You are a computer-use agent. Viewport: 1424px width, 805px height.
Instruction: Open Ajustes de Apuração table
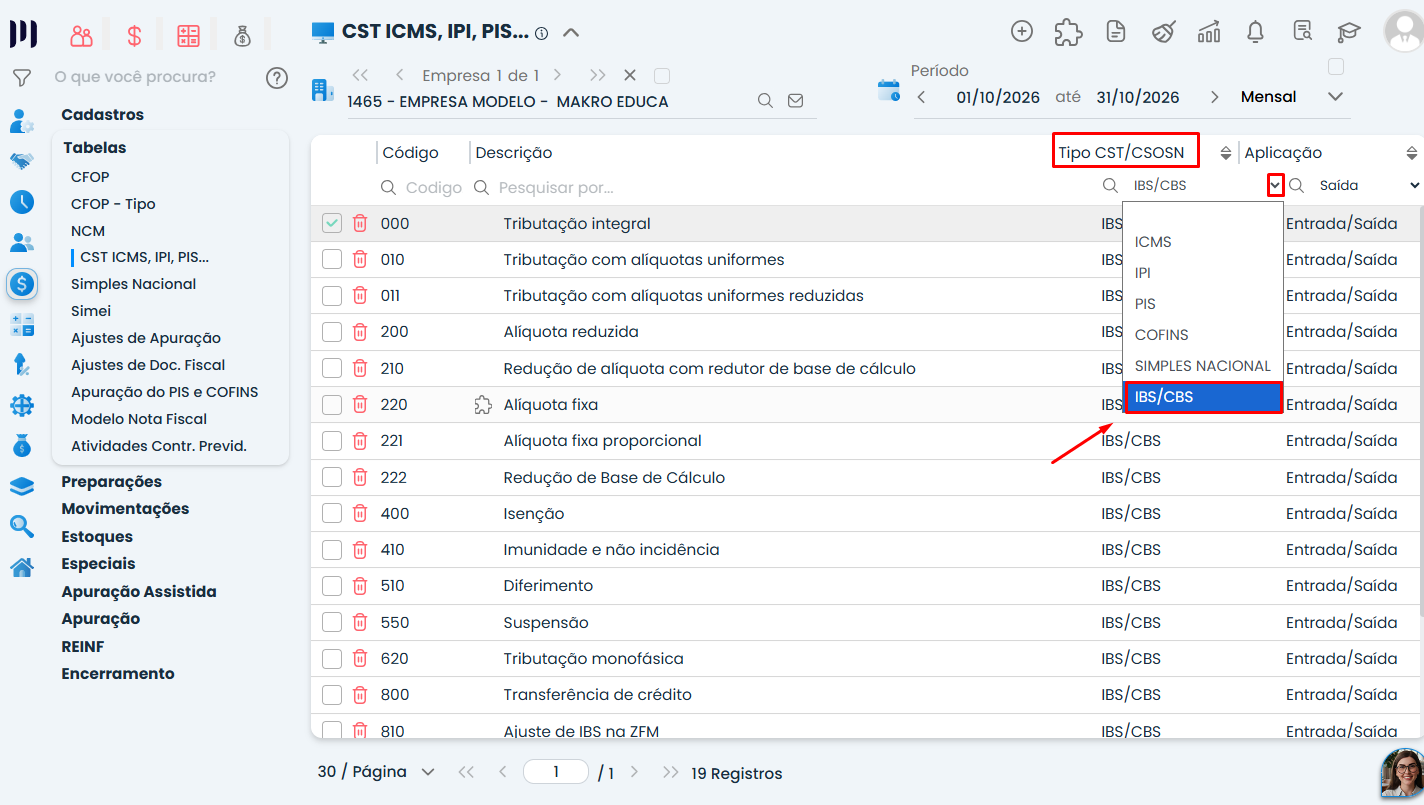(x=146, y=338)
